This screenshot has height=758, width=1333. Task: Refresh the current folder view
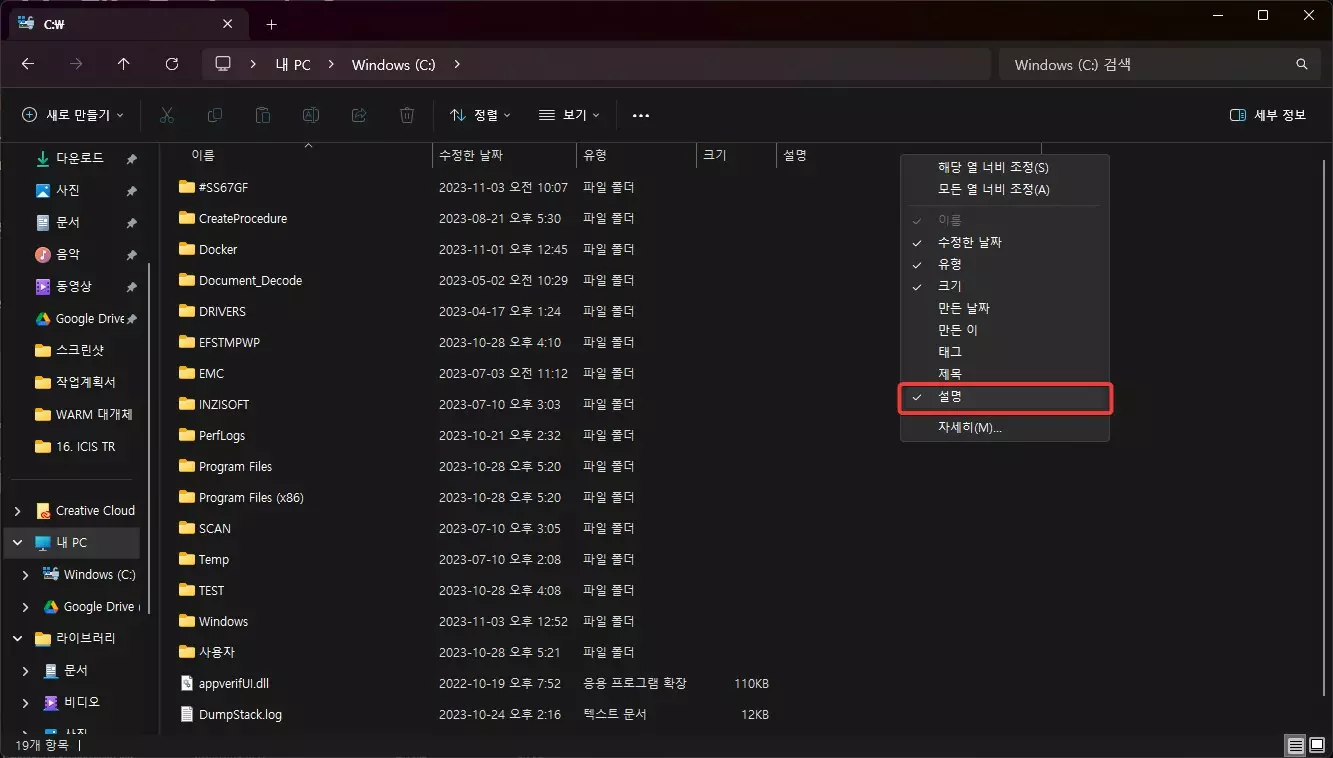[x=172, y=64]
